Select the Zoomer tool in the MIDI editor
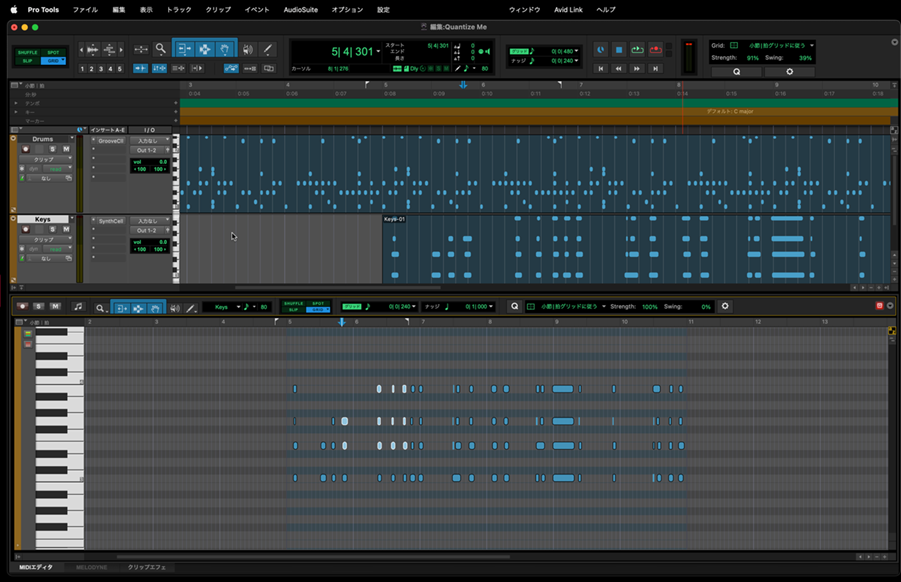This screenshot has height=582, width=901. [x=100, y=308]
